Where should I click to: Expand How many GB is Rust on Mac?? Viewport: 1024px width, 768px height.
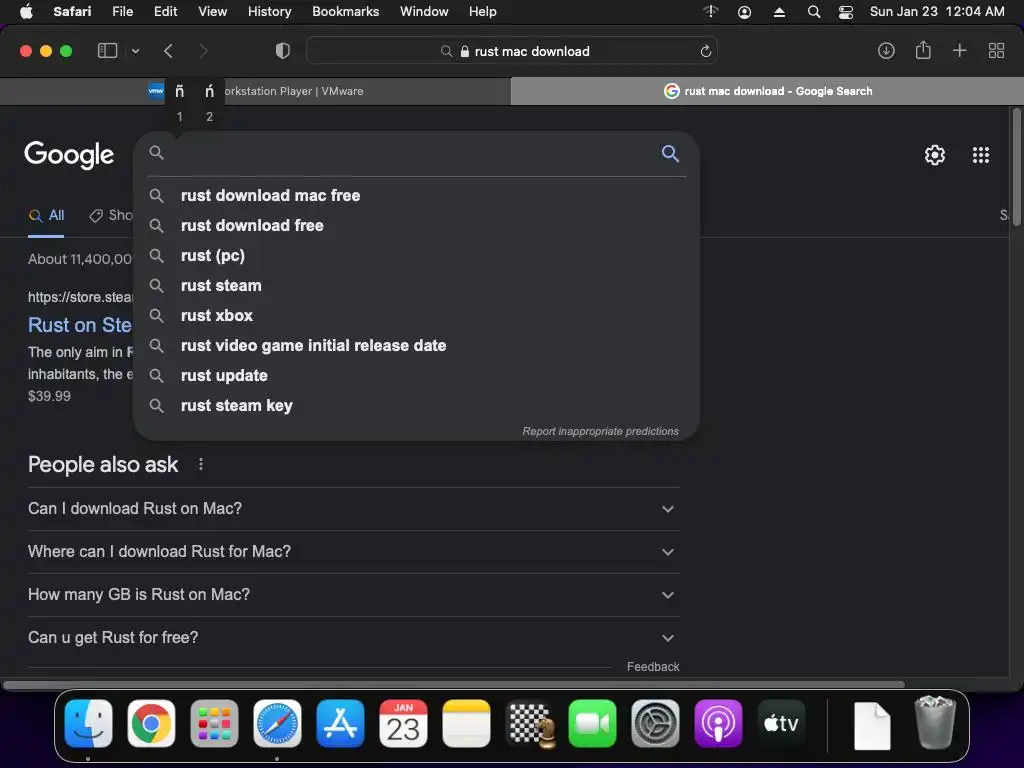click(x=353, y=595)
